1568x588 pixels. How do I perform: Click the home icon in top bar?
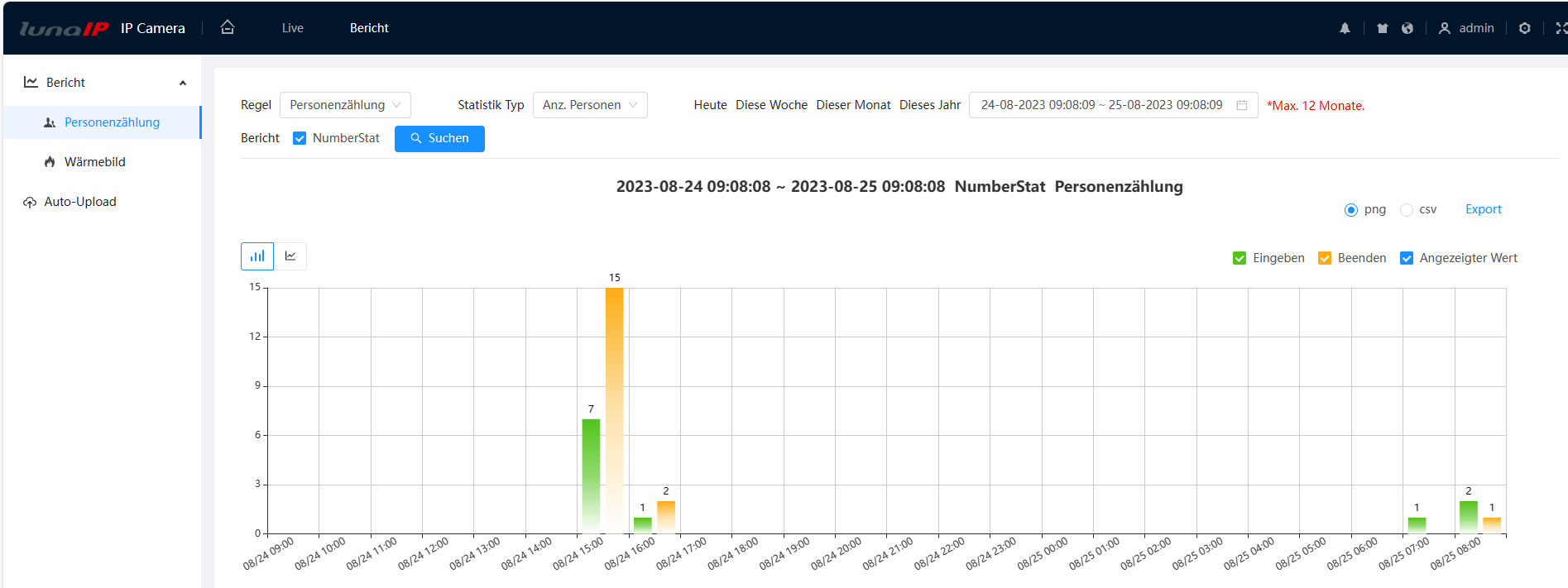pyautogui.click(x=228, y=27)
